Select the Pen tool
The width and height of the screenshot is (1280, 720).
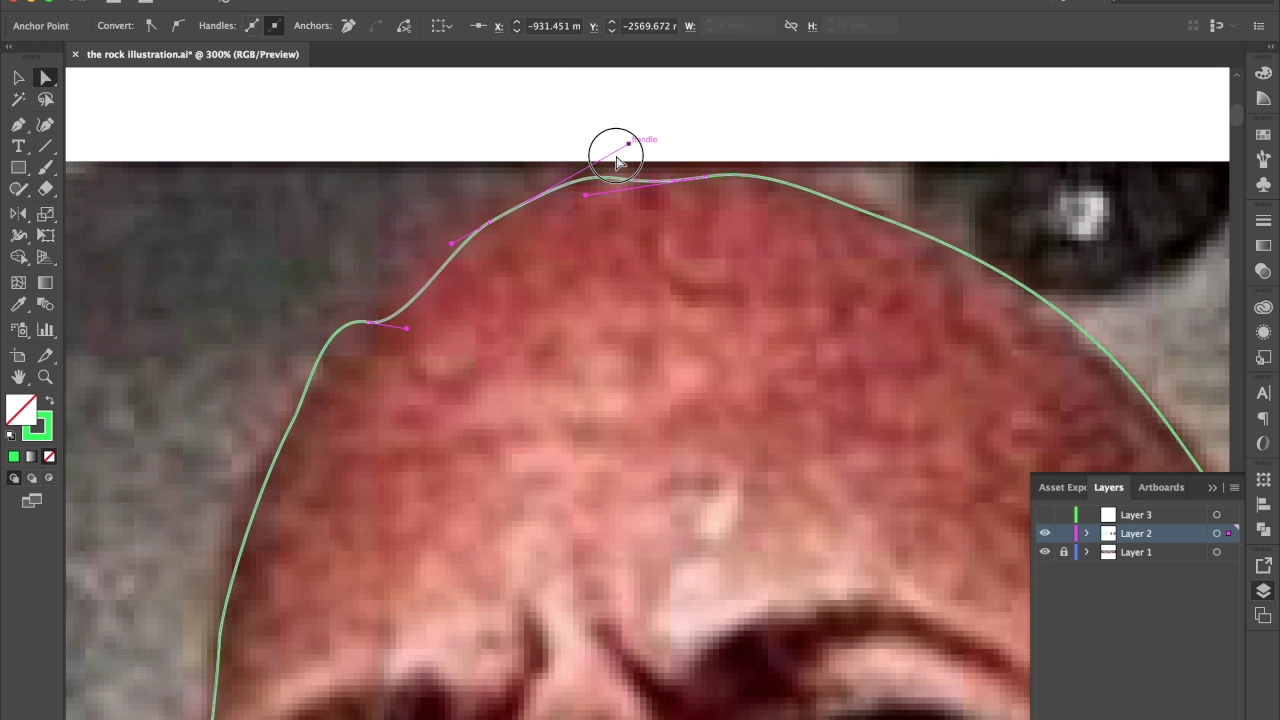[x=19, y=125]
